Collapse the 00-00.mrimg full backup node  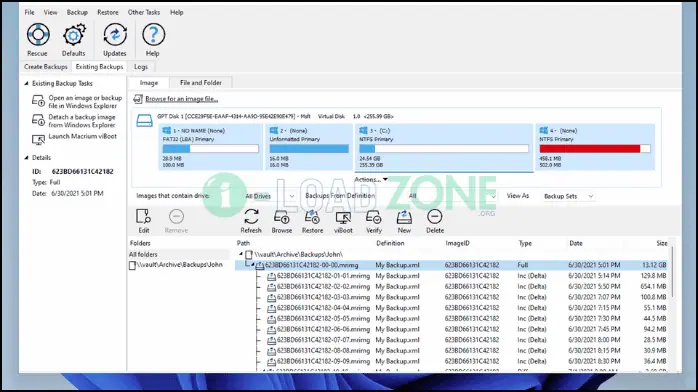[x=252, y=265]
